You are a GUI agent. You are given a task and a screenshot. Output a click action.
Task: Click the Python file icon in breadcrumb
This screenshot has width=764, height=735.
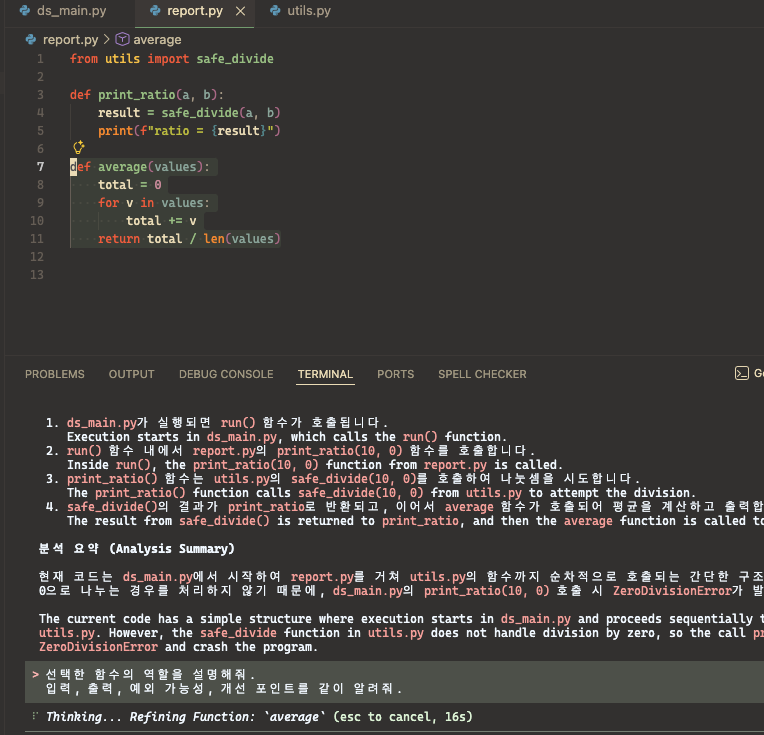point(31,39)
